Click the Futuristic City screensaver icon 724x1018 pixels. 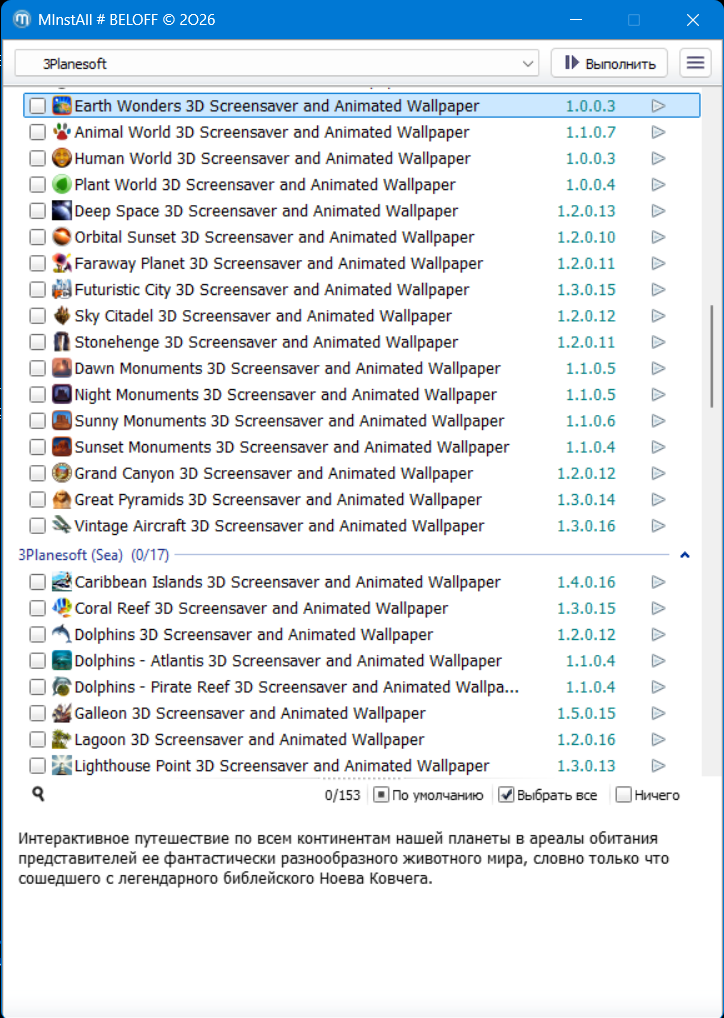click(62, 290)
